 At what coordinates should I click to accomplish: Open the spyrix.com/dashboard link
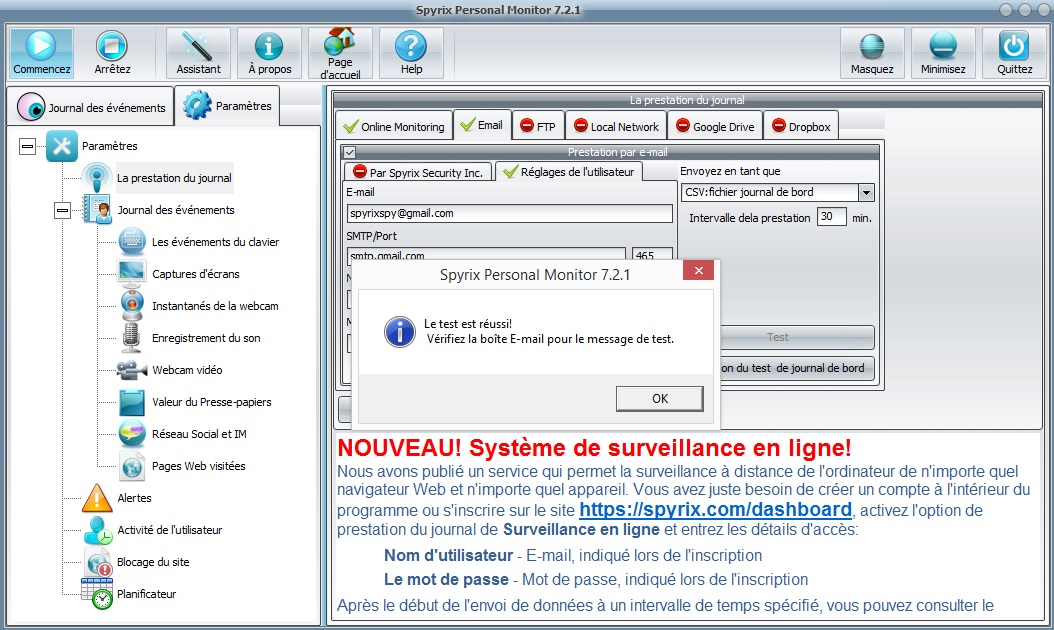pos(715,510)
